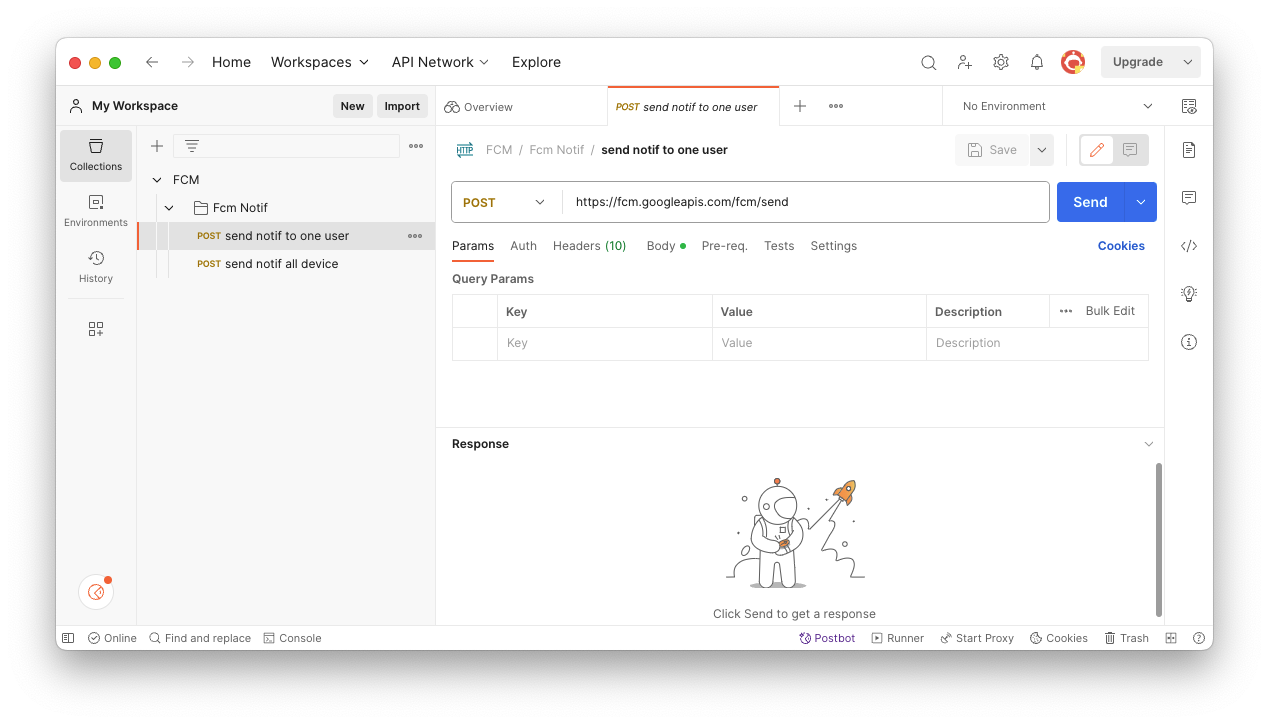This screenshot has height=724, width=1269.
Task: Open Explore in the header
Action: point(536,62)
